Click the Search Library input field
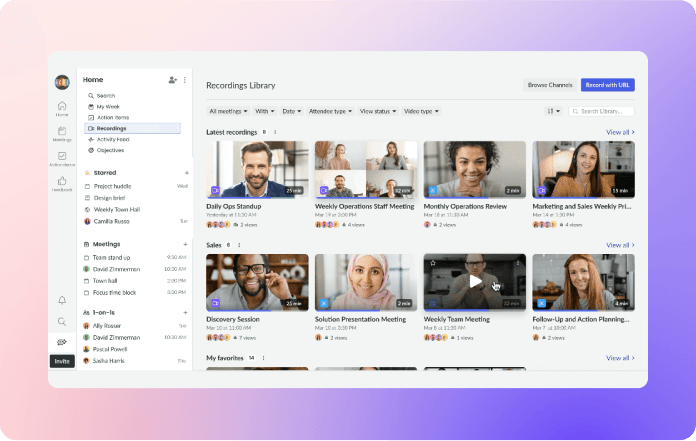The width and height of the screenshot is (696, 441). coord(603,111)
